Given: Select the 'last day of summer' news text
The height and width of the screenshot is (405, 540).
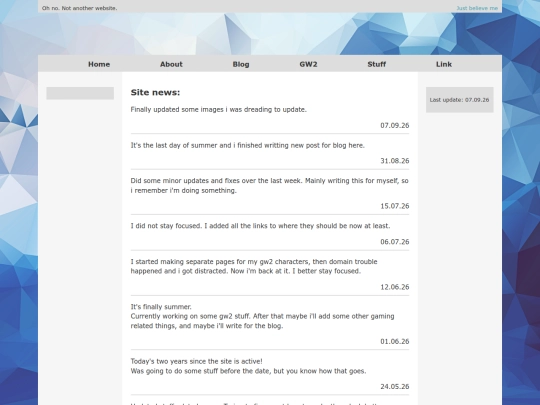Looking at the screenshot, I should [248, 145].
